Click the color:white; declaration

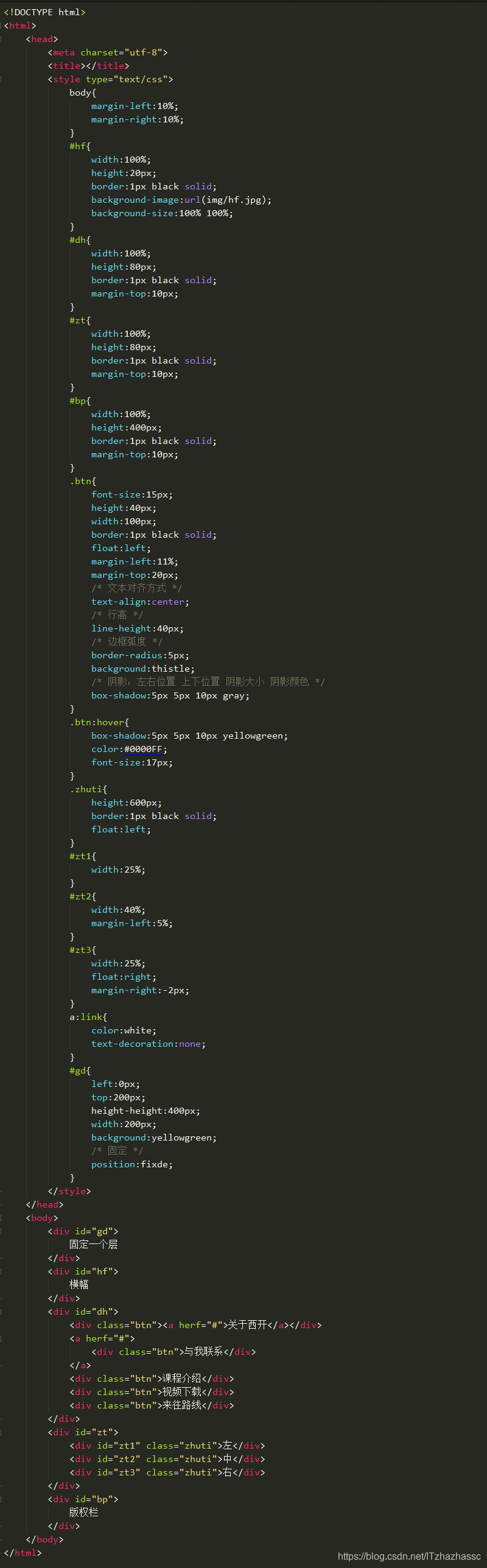coord(124,1030)
